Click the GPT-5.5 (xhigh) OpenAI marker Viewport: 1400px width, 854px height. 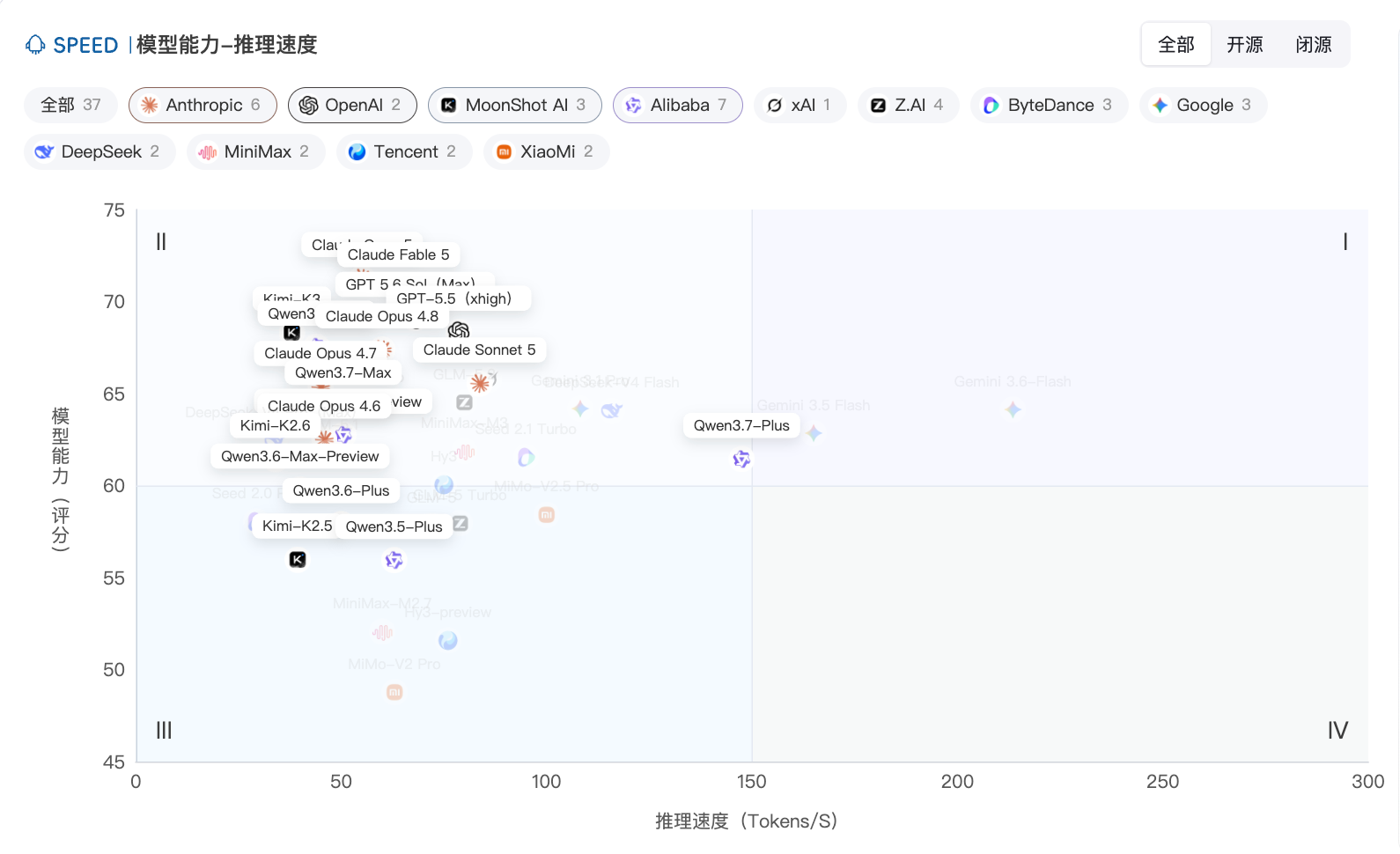(x=459, y=330)
